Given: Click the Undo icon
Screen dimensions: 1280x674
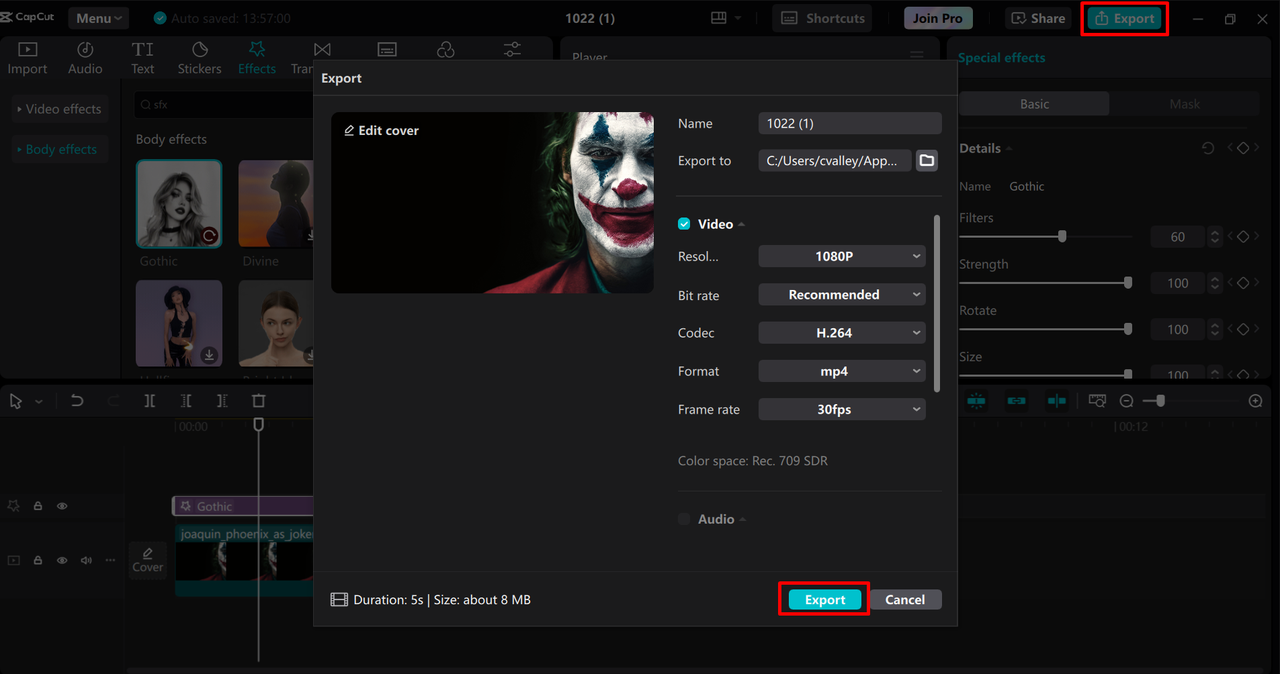Looking at the screenshot, I should point(77,401).
